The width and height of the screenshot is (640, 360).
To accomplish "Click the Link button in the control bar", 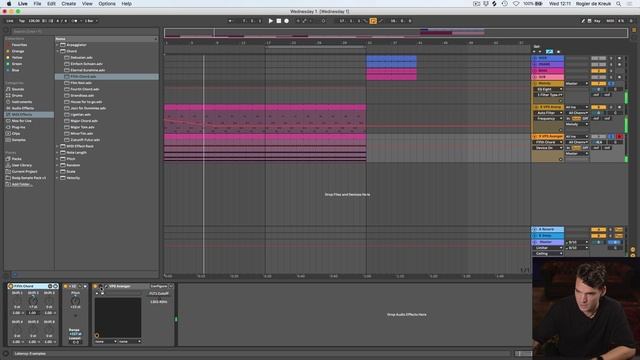I will pyautogui.click(x=10, y=21).
